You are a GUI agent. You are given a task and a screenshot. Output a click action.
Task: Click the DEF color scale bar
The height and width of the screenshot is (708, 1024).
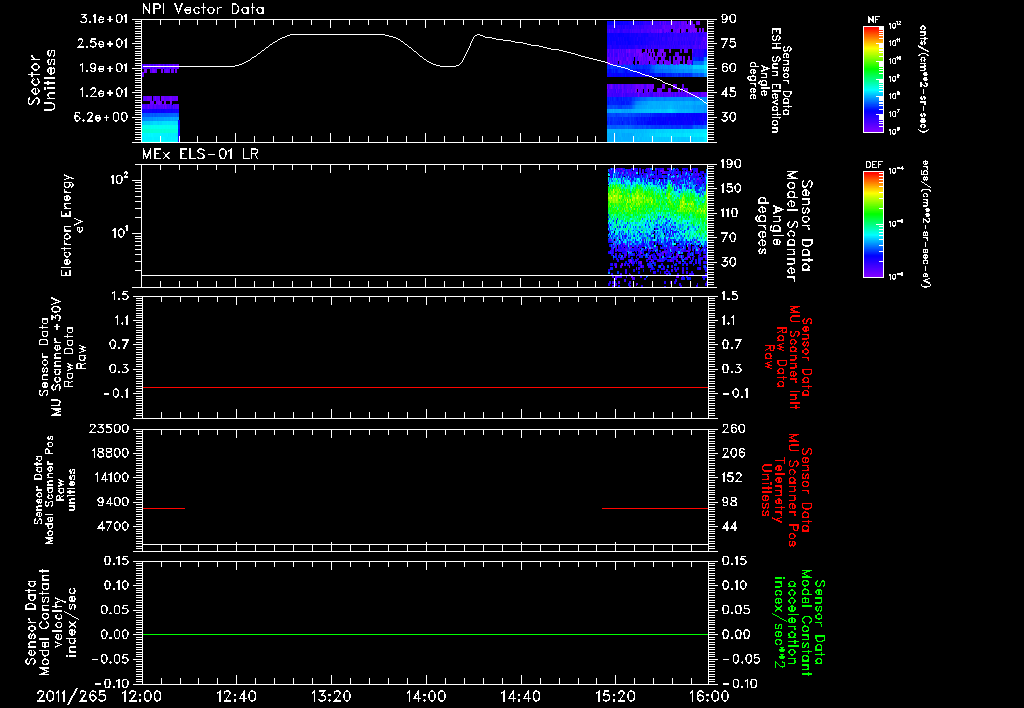point(873,224)
